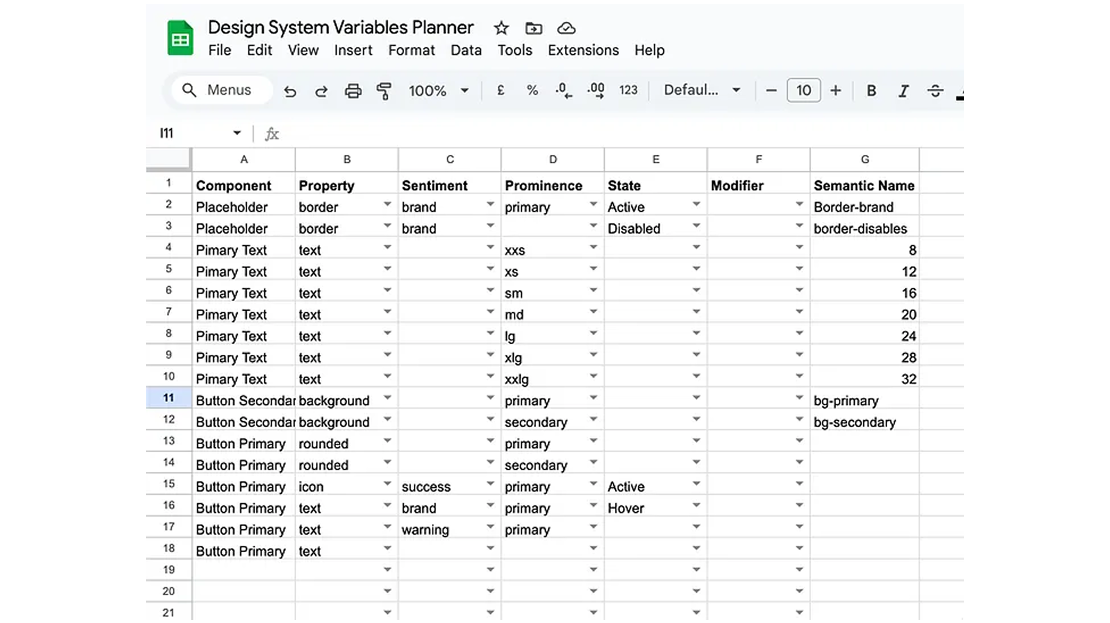Viewport: 1110px width, 623px height.
Task: Toggle italic formatting
Action: click(903, 91)
